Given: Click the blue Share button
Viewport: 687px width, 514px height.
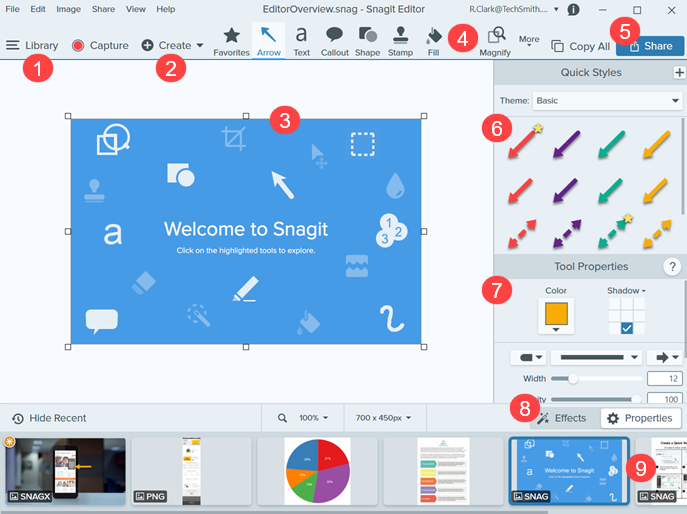Looking at the screenshot, I should coord(650,46).
